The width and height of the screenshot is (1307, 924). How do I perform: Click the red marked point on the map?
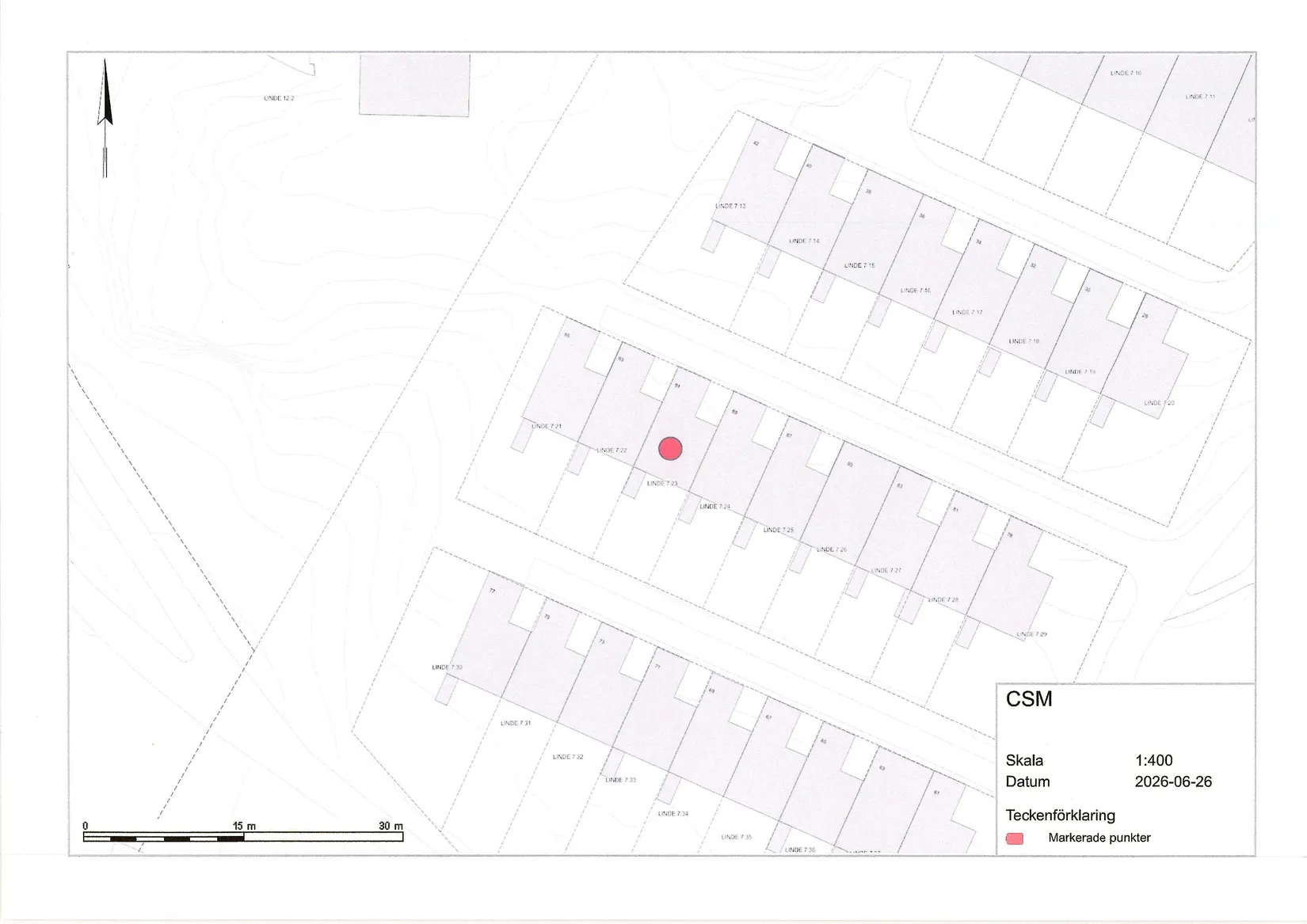pos(670,449)
